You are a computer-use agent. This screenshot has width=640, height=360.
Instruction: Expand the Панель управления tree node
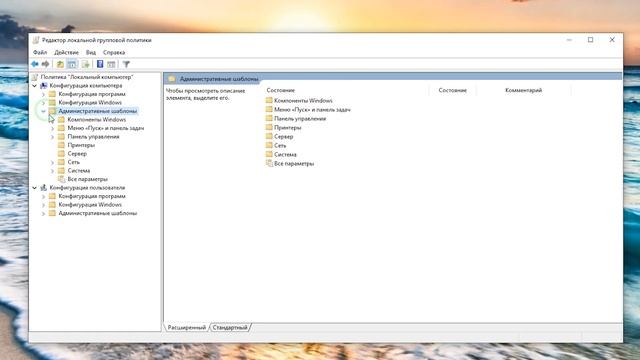coord(53,137)
